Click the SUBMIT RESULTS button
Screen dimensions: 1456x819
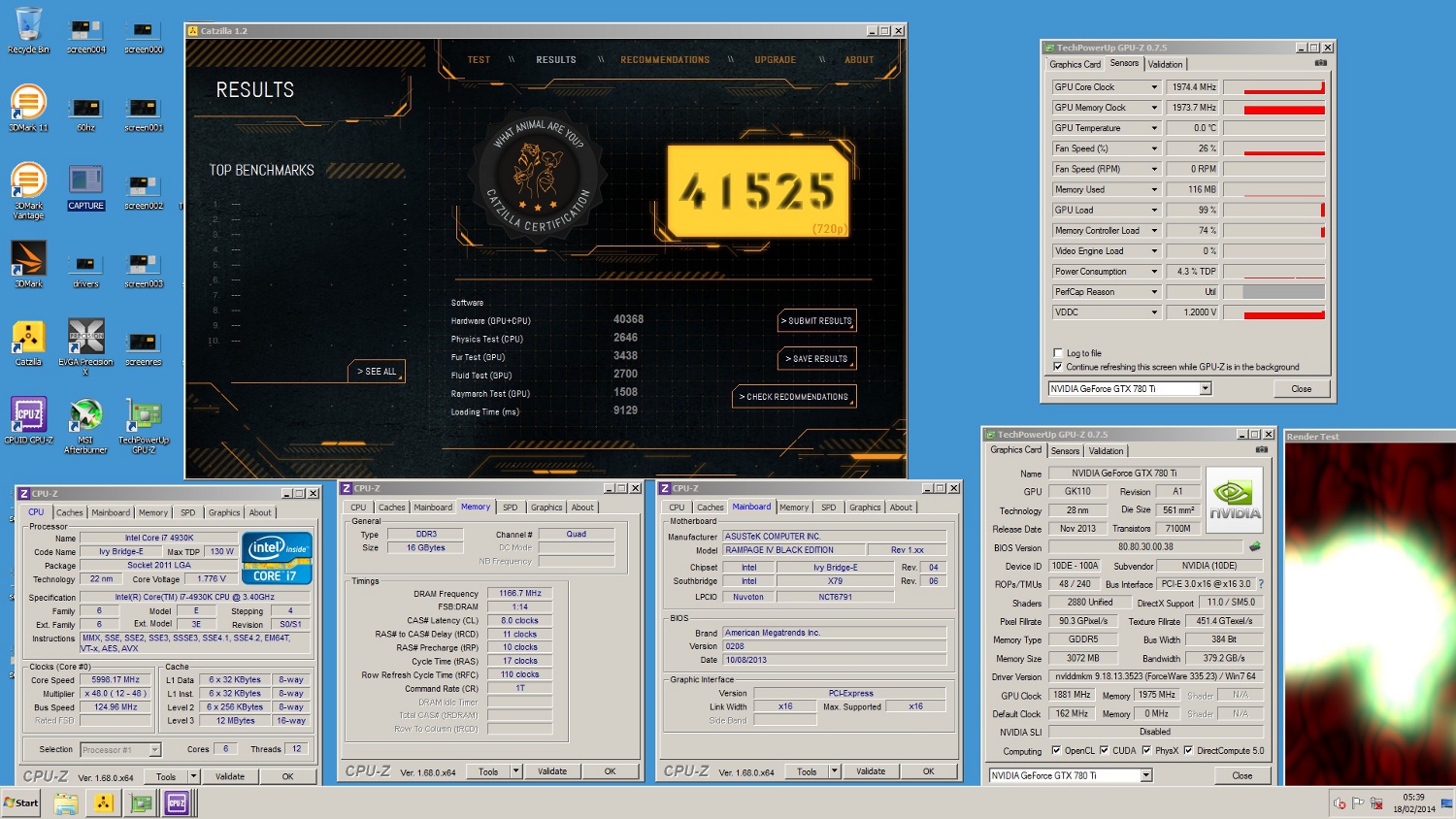[817, 321]
